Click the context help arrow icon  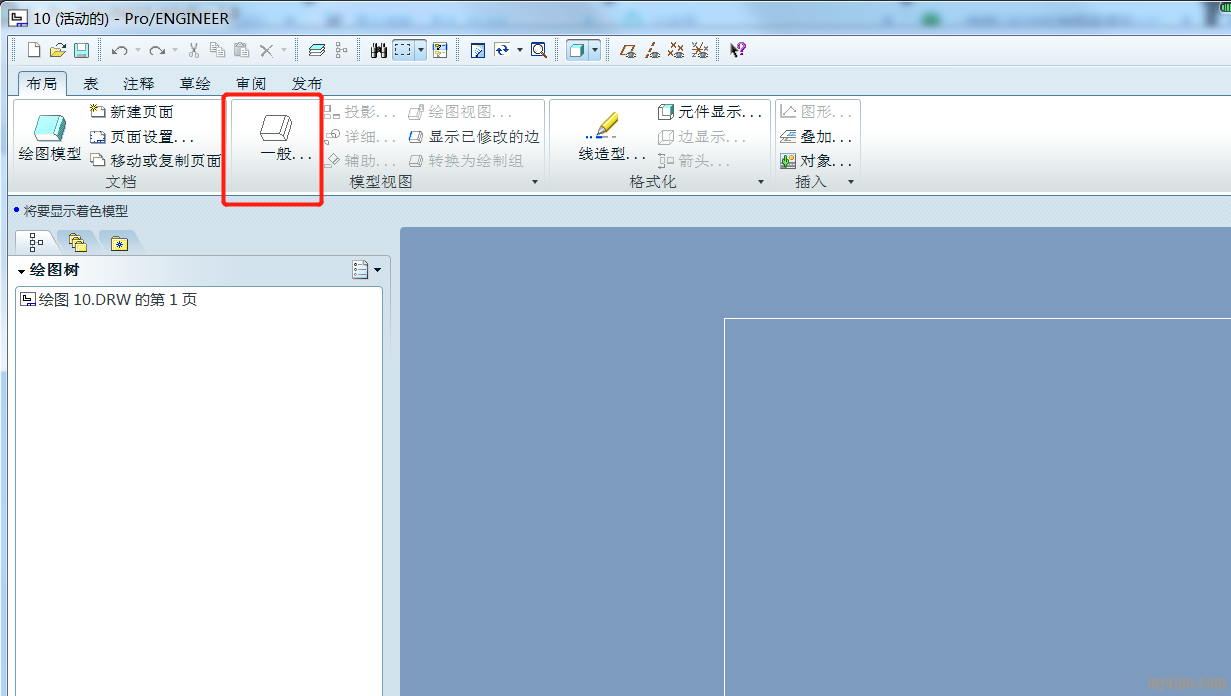click(737, 50)
